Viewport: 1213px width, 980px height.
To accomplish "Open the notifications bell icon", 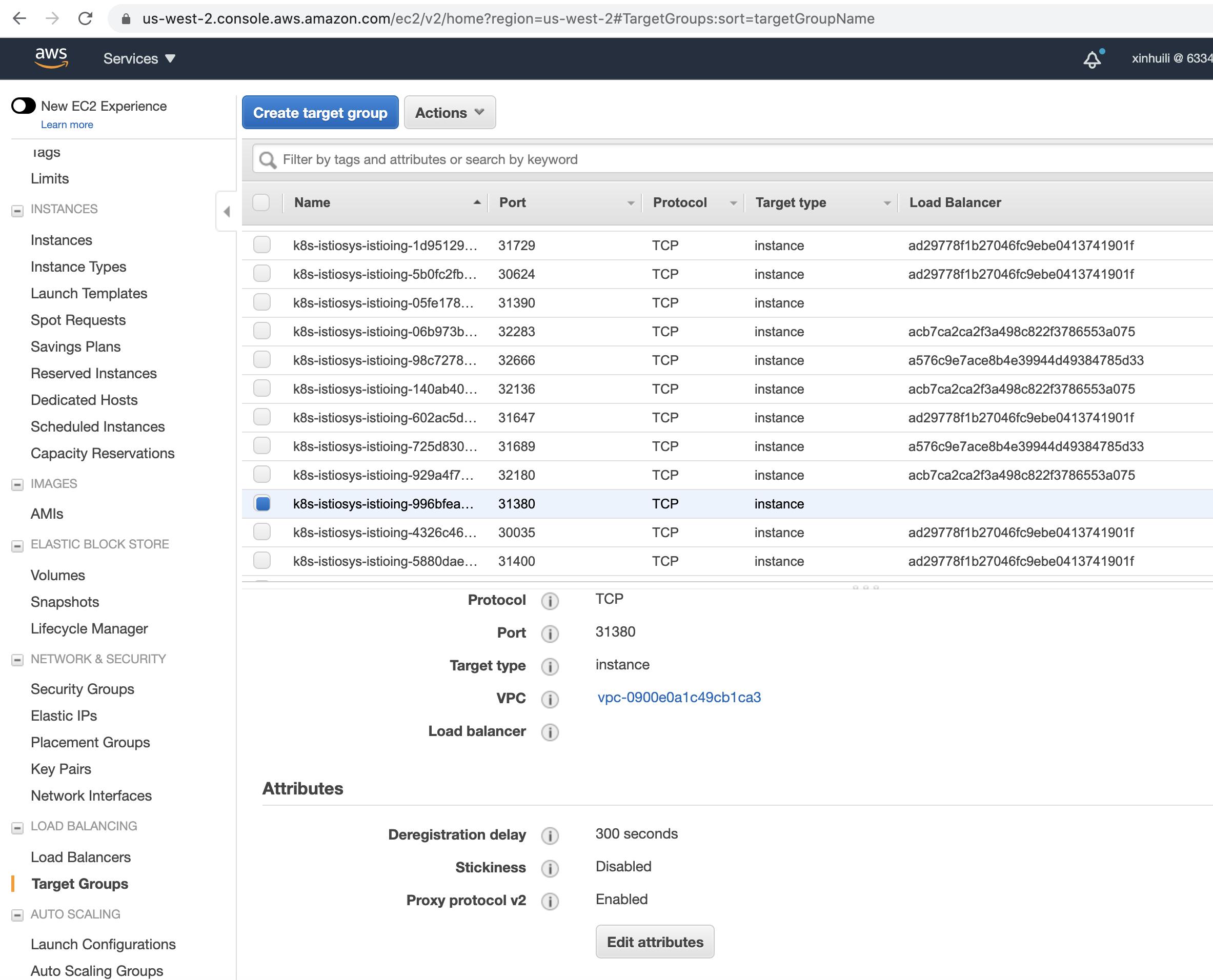I will click(1093, 59).
